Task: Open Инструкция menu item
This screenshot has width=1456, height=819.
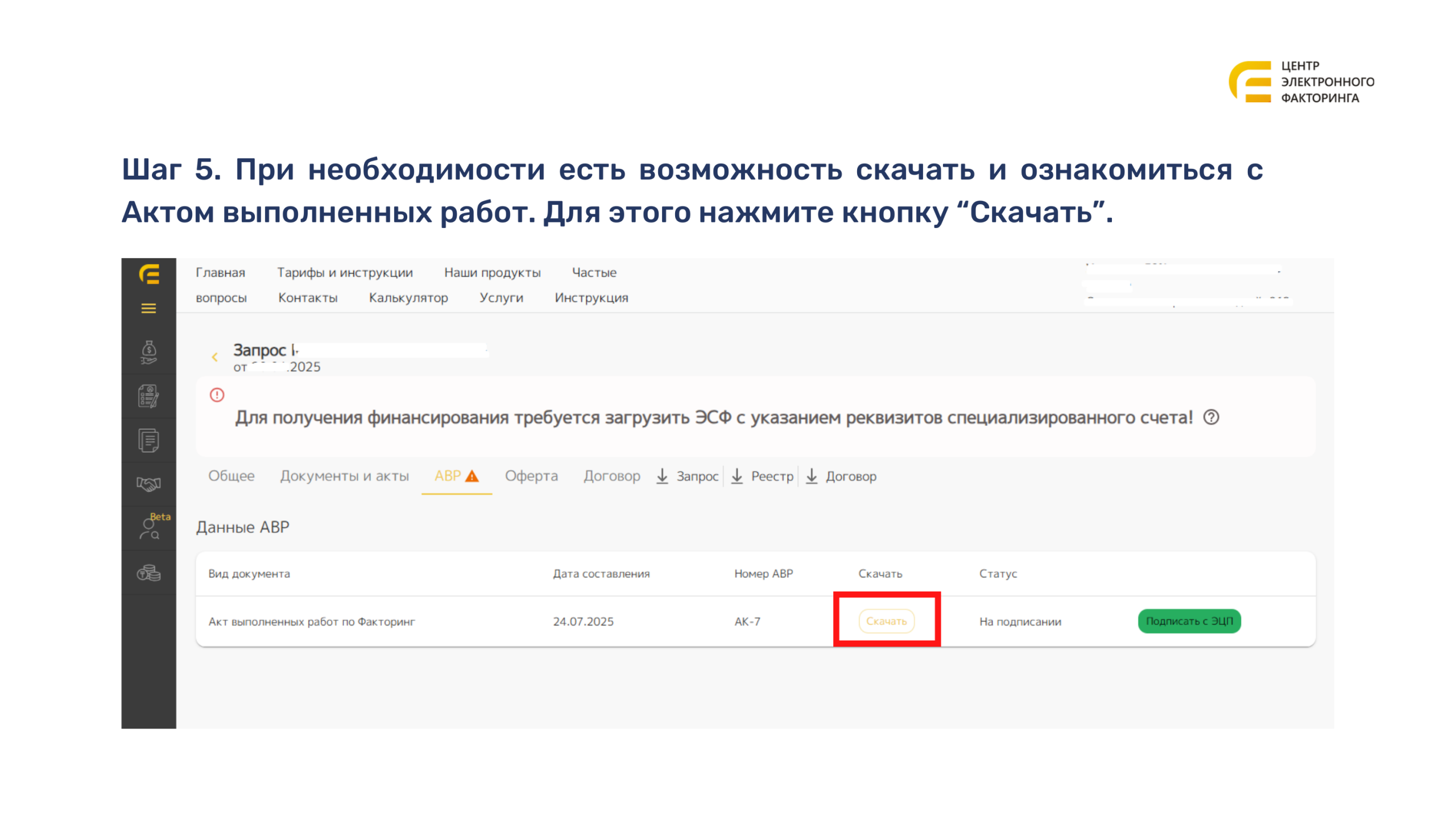Action: [x=591, y=297]
